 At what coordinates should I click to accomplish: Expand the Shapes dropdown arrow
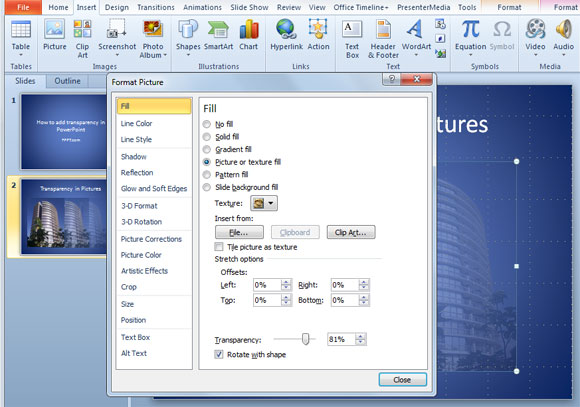point(188,55)
